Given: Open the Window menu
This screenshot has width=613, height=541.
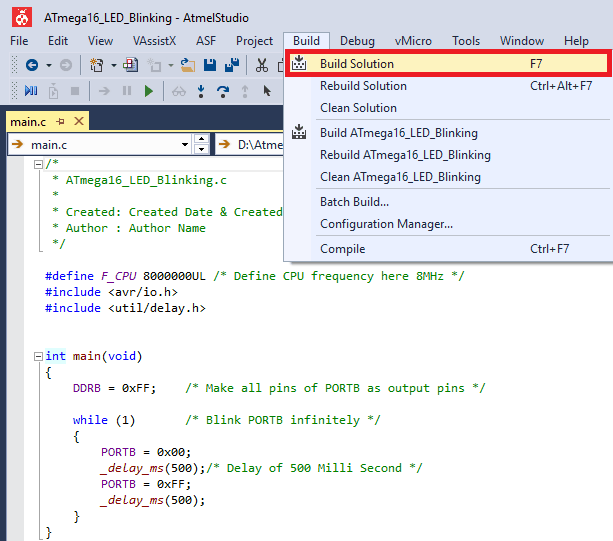Looking at the screenshot, I should click(x=522, y=41).
